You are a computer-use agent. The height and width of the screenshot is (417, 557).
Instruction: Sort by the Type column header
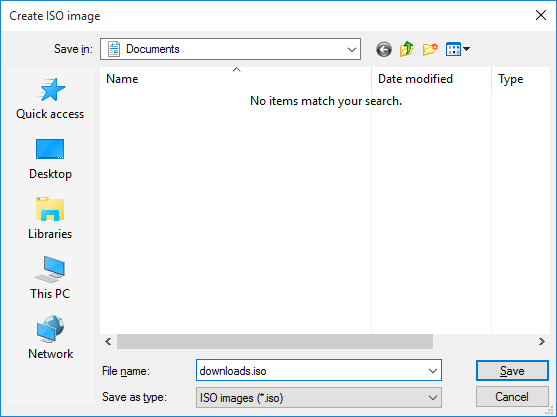[521, 79]
